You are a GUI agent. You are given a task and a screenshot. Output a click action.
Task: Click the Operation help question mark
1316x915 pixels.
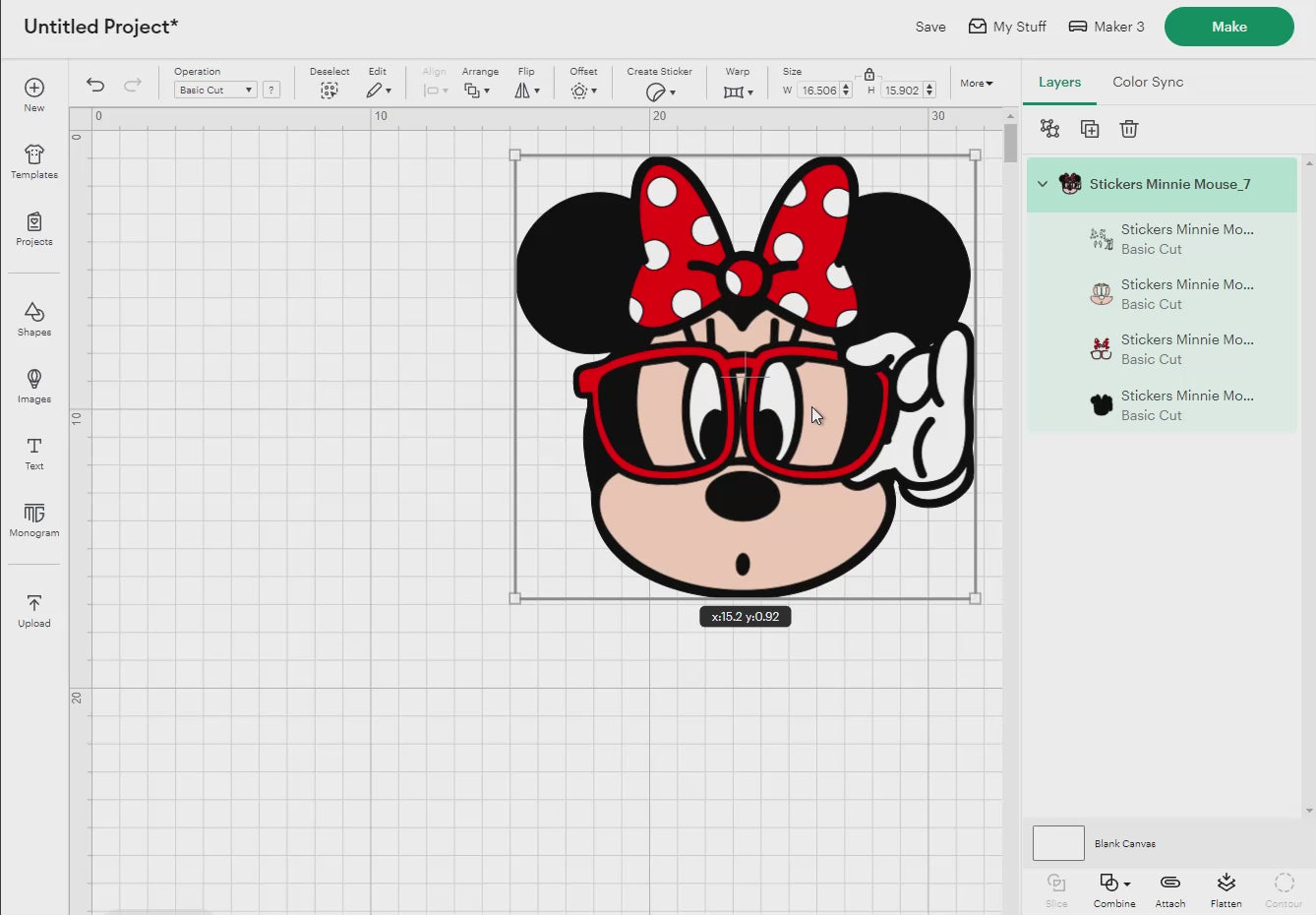click(x=272, y=90)
